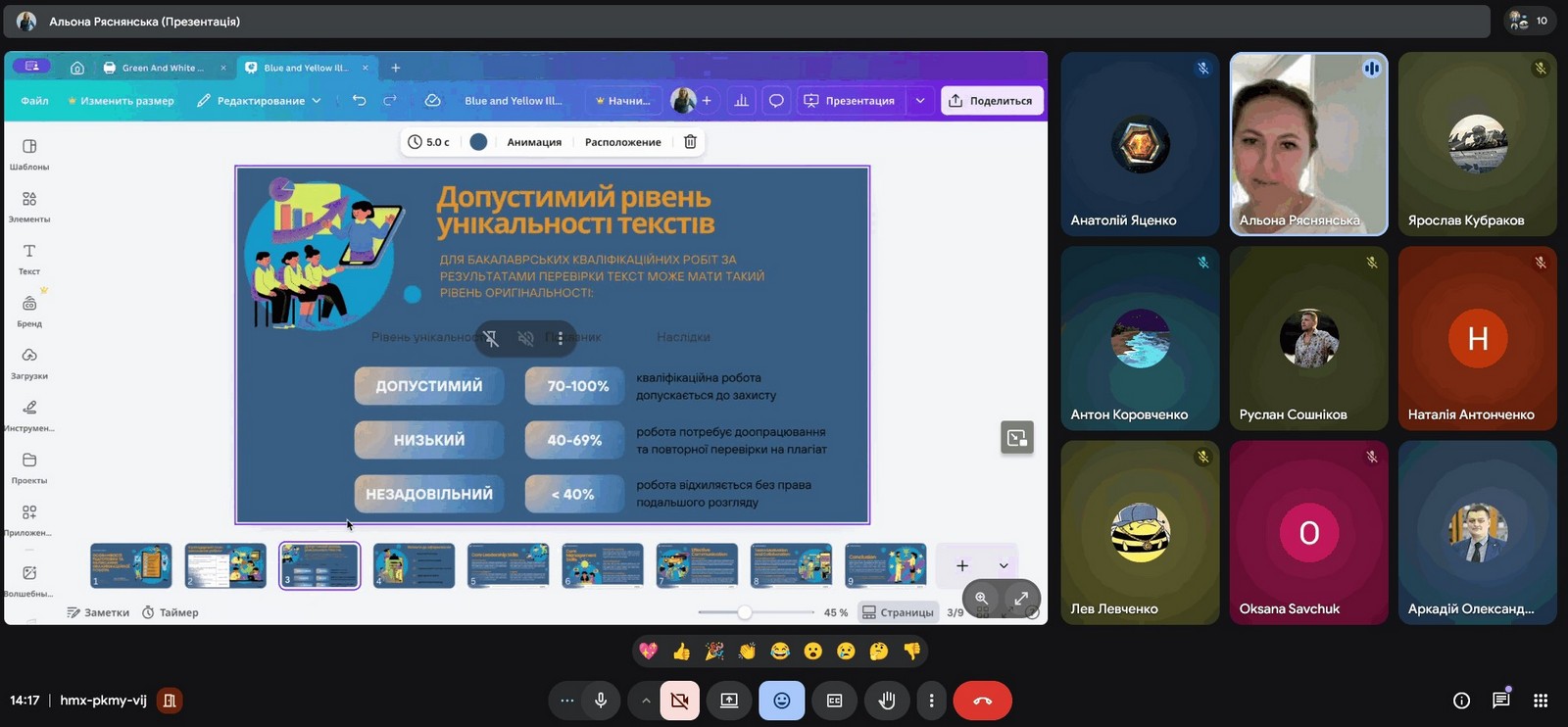Turn on the camera
Image resolution: width=1568 pixels, height=727 pixels.
(x=679, y=701)
